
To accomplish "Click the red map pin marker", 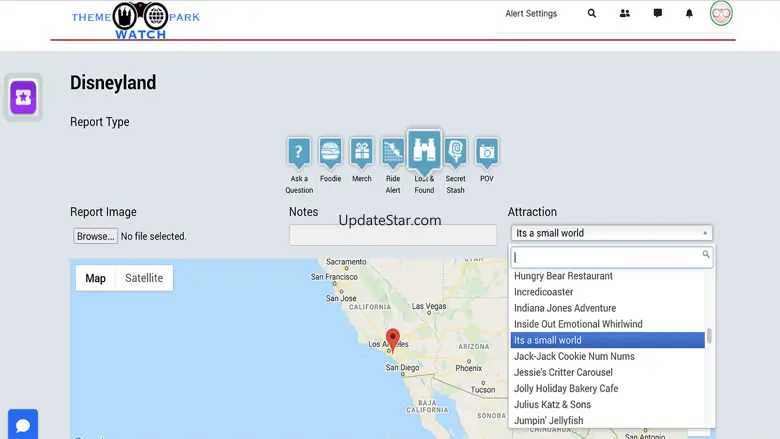I will (x=392, y=340).
